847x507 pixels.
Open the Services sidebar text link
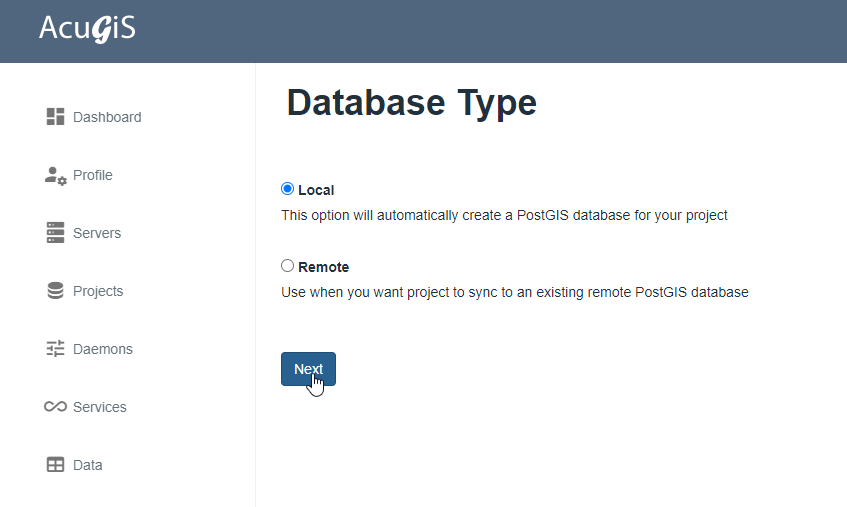click(x=100, y=407)
